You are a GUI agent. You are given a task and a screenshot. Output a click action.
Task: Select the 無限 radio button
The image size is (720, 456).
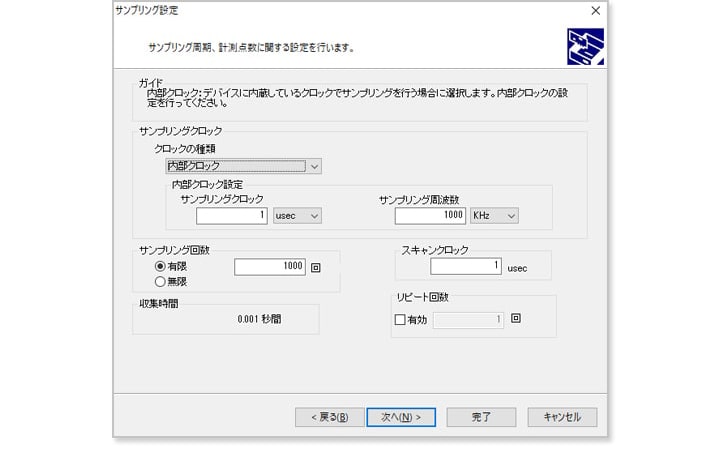pos(160,281)
